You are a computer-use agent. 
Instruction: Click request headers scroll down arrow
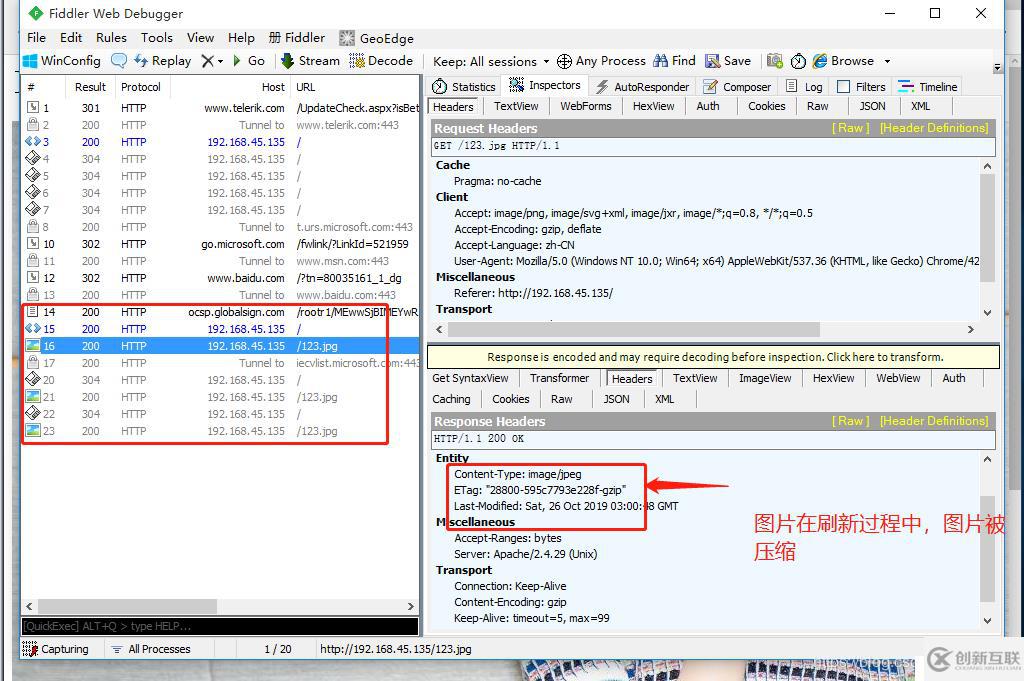click(x=987, y=312)
